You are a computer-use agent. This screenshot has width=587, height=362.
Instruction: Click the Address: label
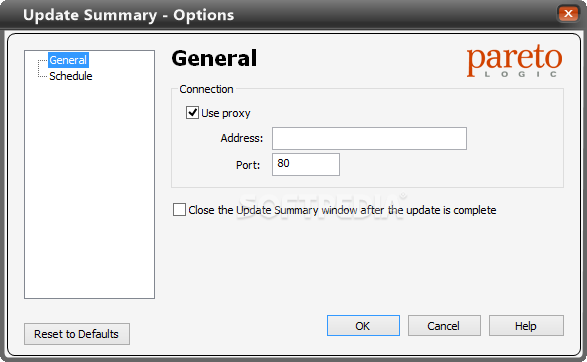point(242,138)
